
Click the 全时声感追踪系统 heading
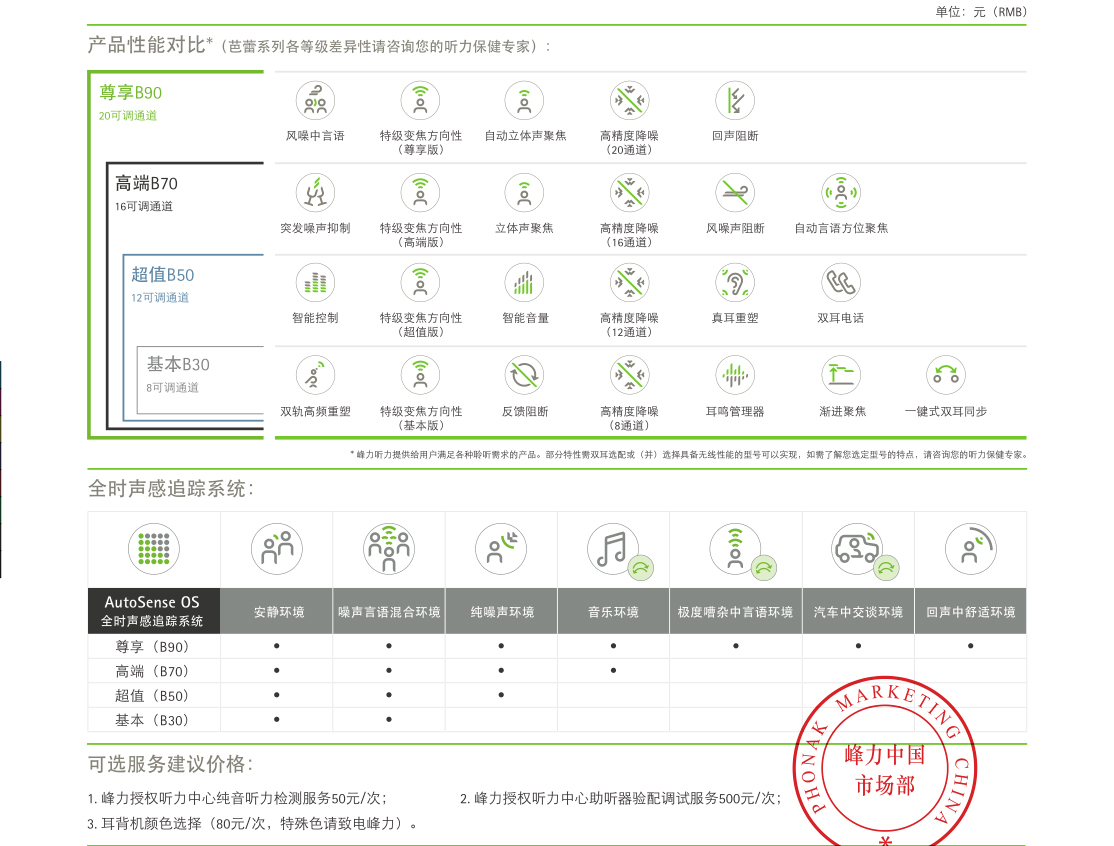click(x=171, y=489)
